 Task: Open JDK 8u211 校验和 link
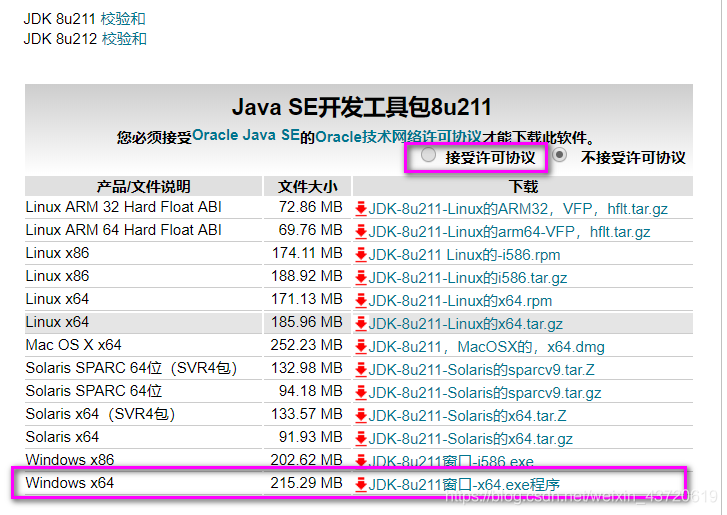click(x=123, y=19)
